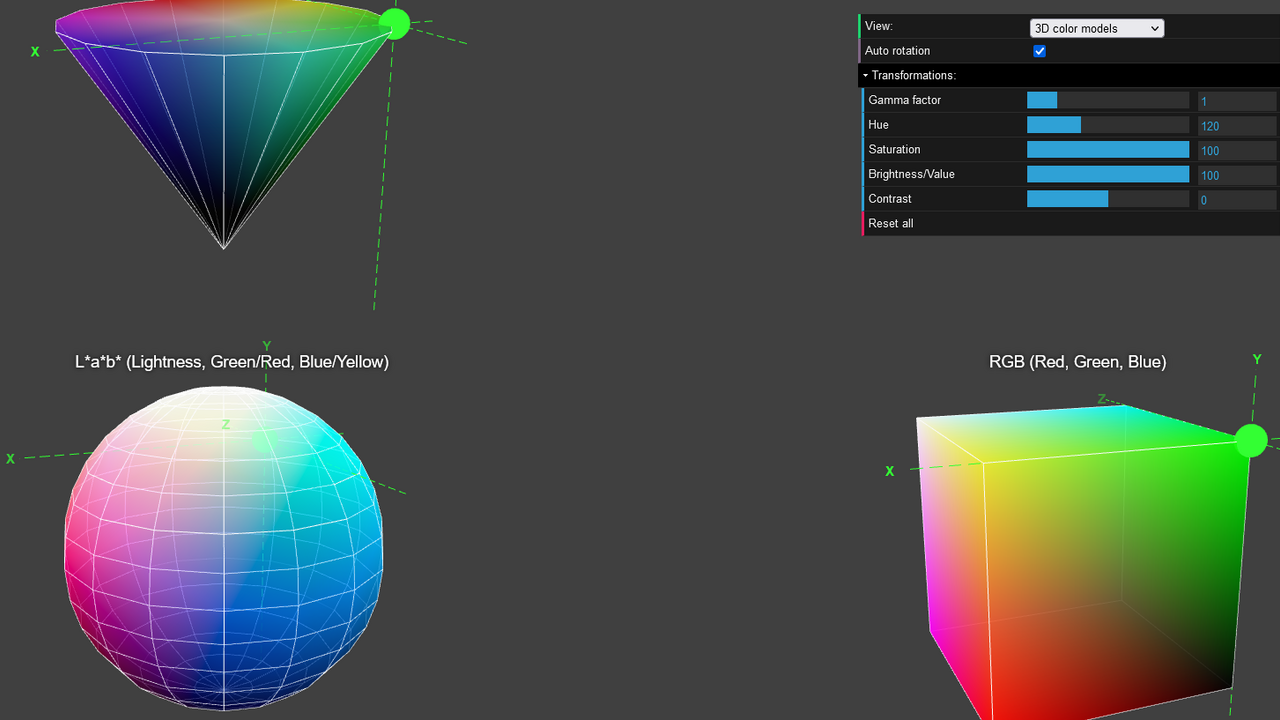
Task: Click the Gamma factor slider
Action: (x=1107, y=100)
